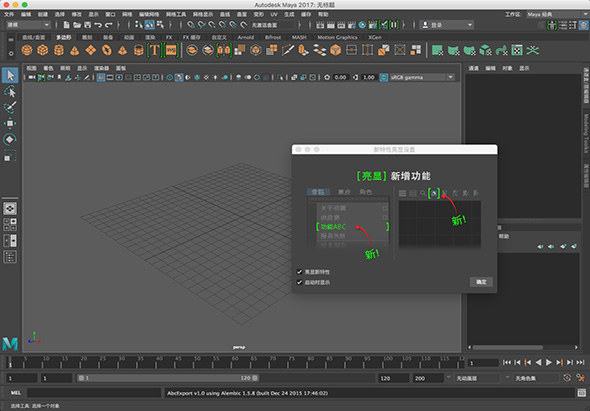Toggle select by hierarchy mode icon

139,25
